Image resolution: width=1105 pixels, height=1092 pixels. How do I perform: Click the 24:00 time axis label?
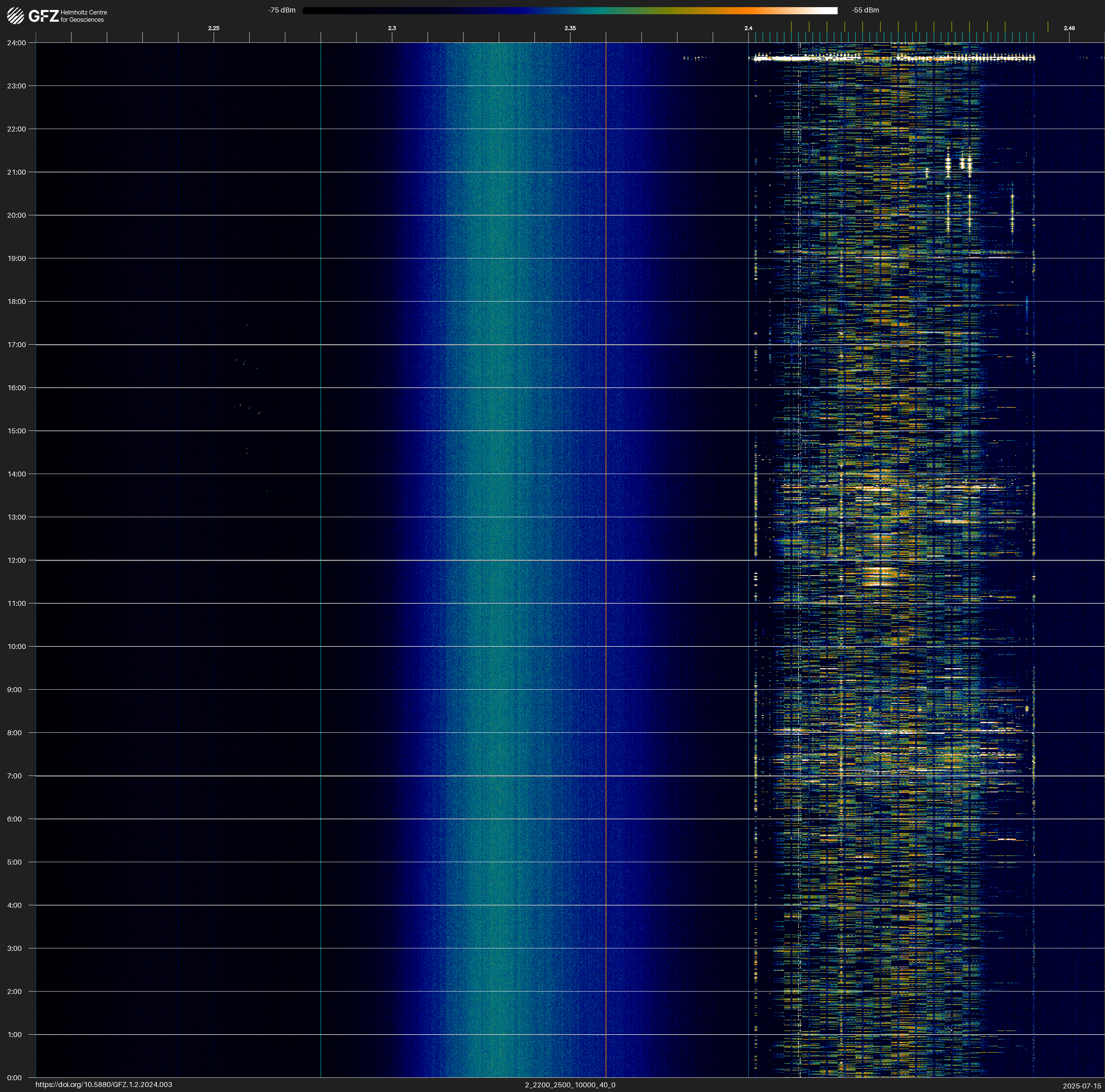[17, 43]
